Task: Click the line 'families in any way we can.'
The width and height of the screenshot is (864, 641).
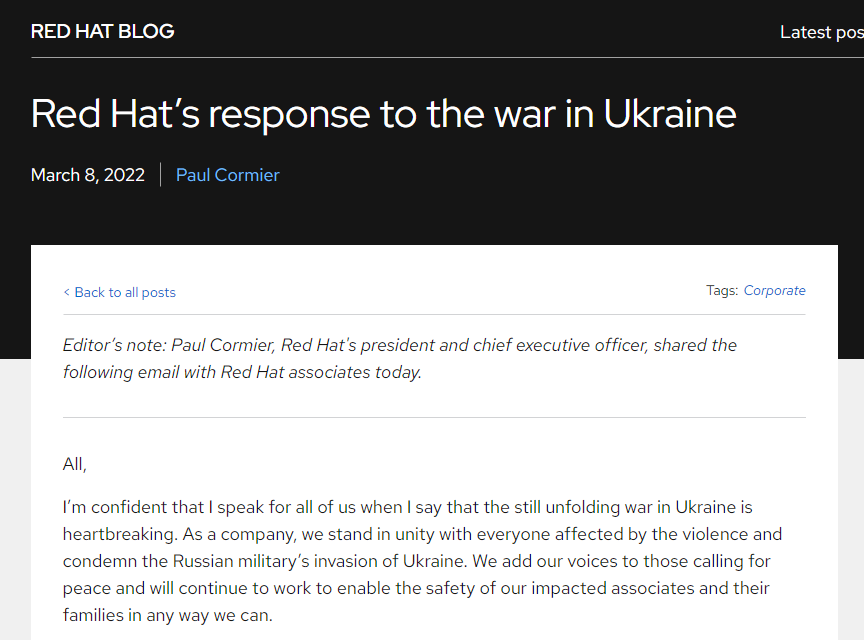Action: point(168,615)
